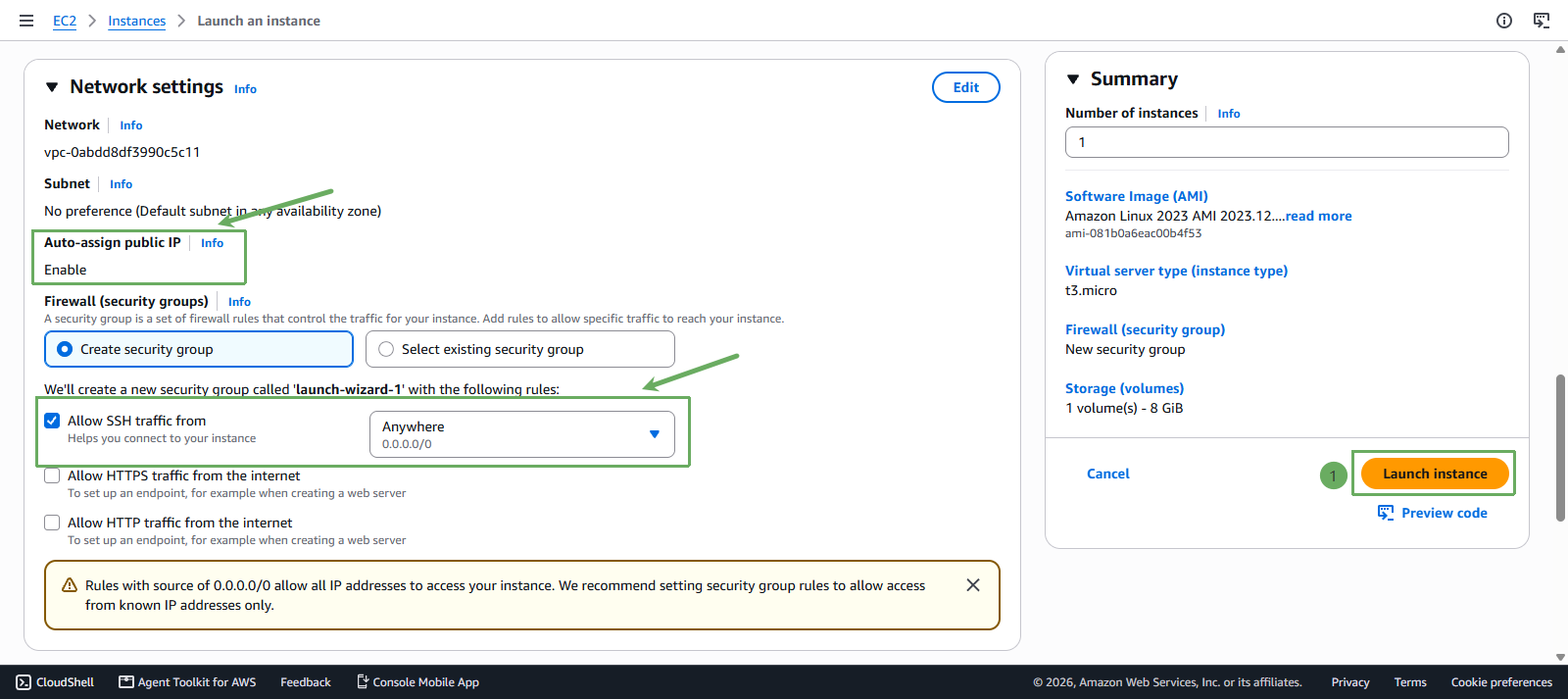Open the CloudShell screen icon in top bar
1568x699 pixels.
click(1542, 21)
